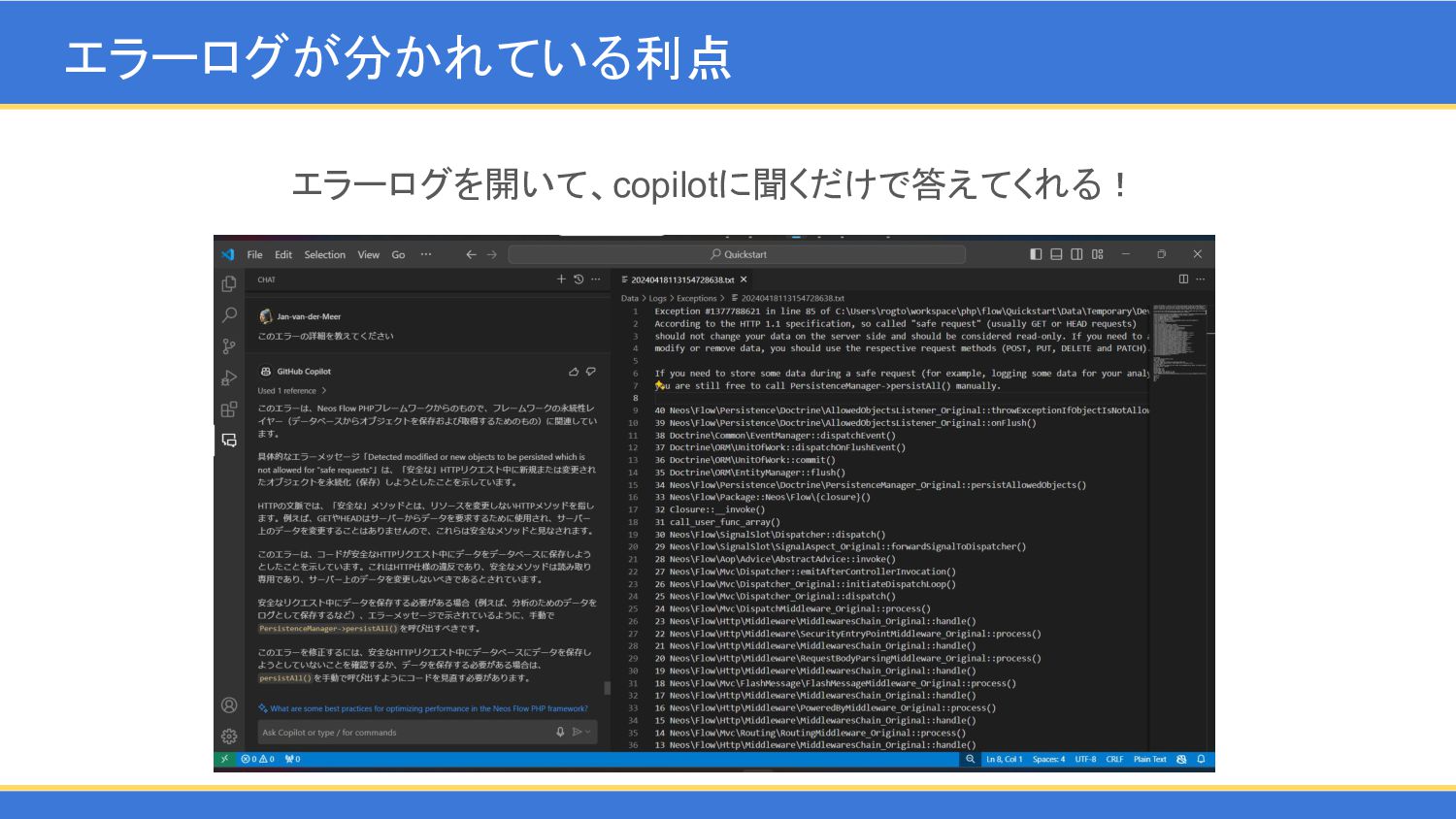Viewport: 1456px width, 819px height.
Task: Open the Explorer view in activity bar
Action: tap(229, 284)
